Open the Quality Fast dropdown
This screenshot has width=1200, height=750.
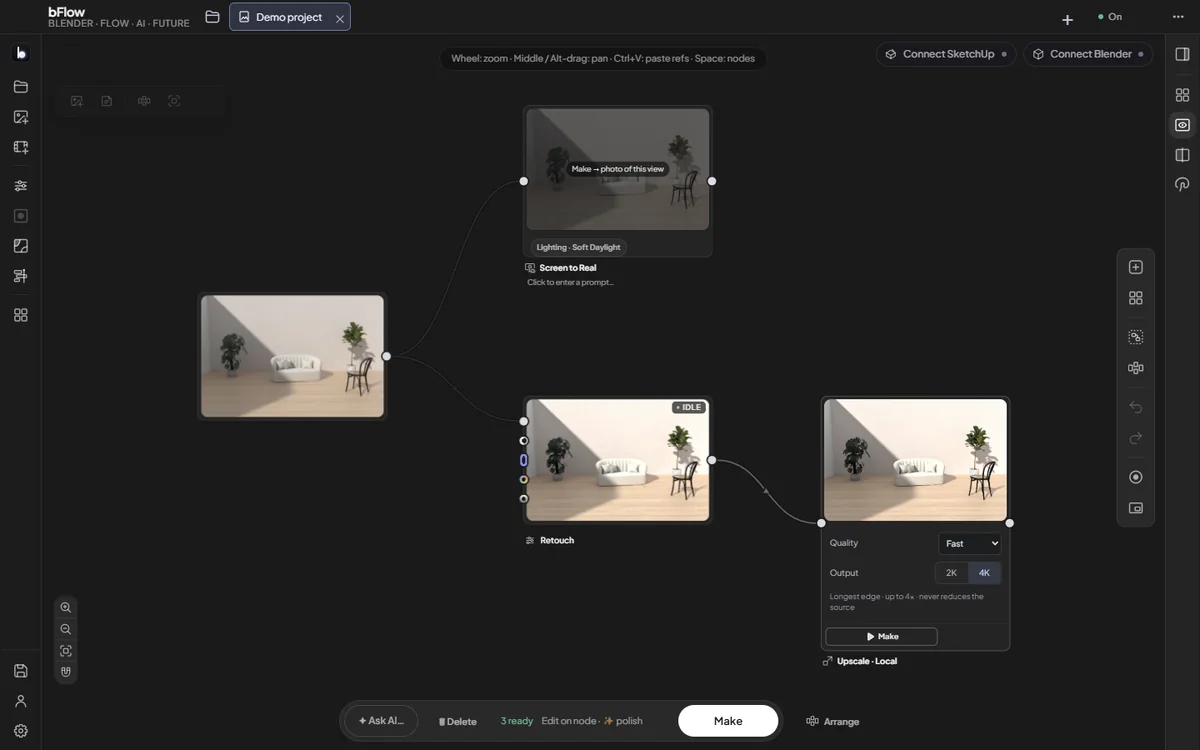click(970, 544)
